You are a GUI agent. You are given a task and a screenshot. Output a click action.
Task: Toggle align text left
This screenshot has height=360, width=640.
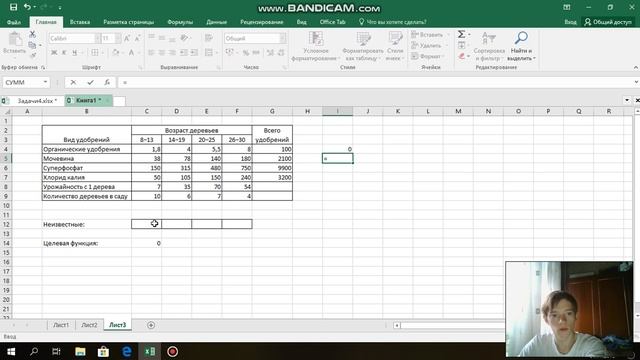click(x=151, y=52)
